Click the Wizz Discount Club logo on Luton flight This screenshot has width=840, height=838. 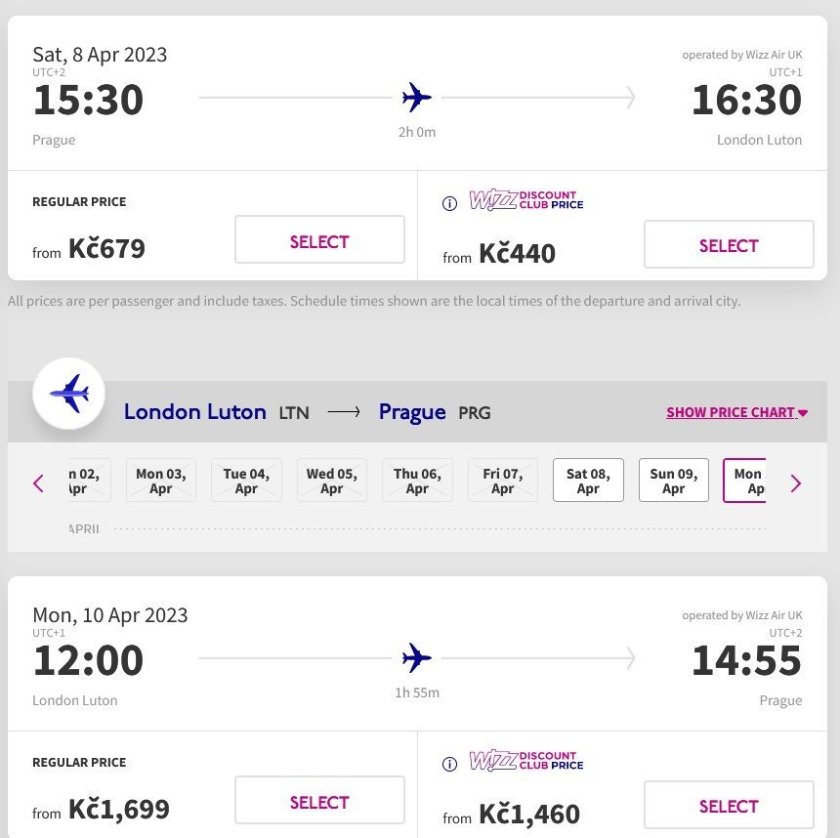pos(526,762)
